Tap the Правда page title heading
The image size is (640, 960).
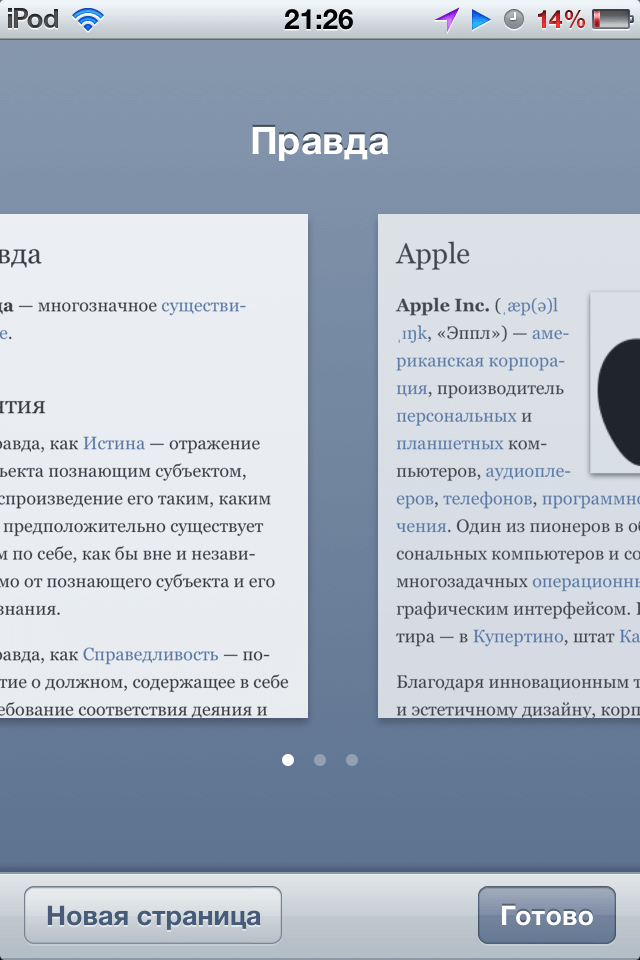point(320,141)
